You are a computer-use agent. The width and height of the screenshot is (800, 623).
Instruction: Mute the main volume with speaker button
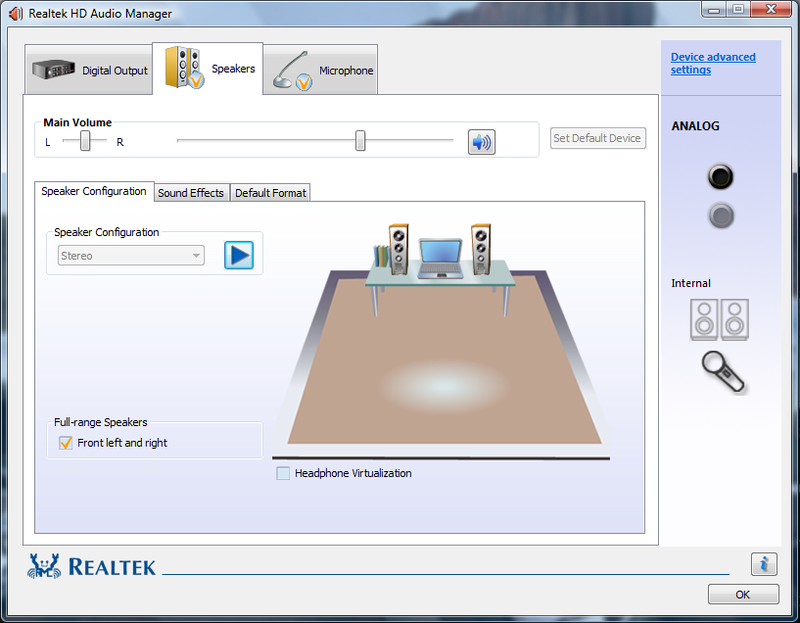click(482, 142)
